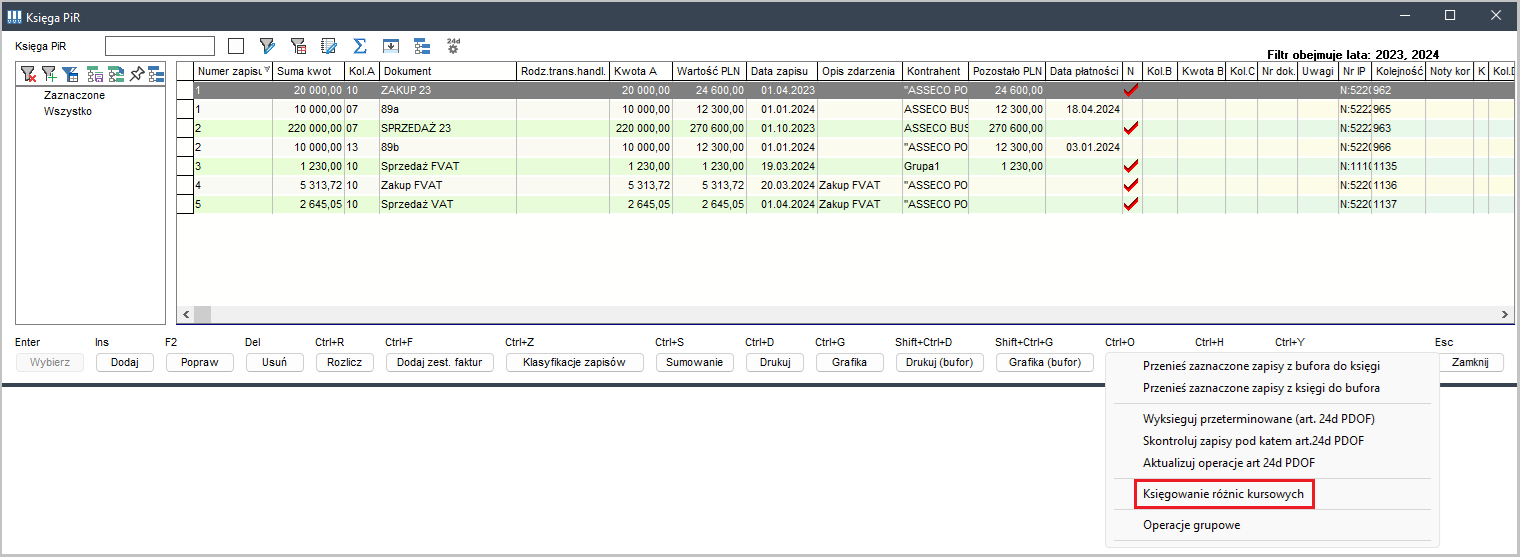This screenshot has height=557, width=1520.
Task: Click the 'Data płatności' column header
Action: point(1084,71)
